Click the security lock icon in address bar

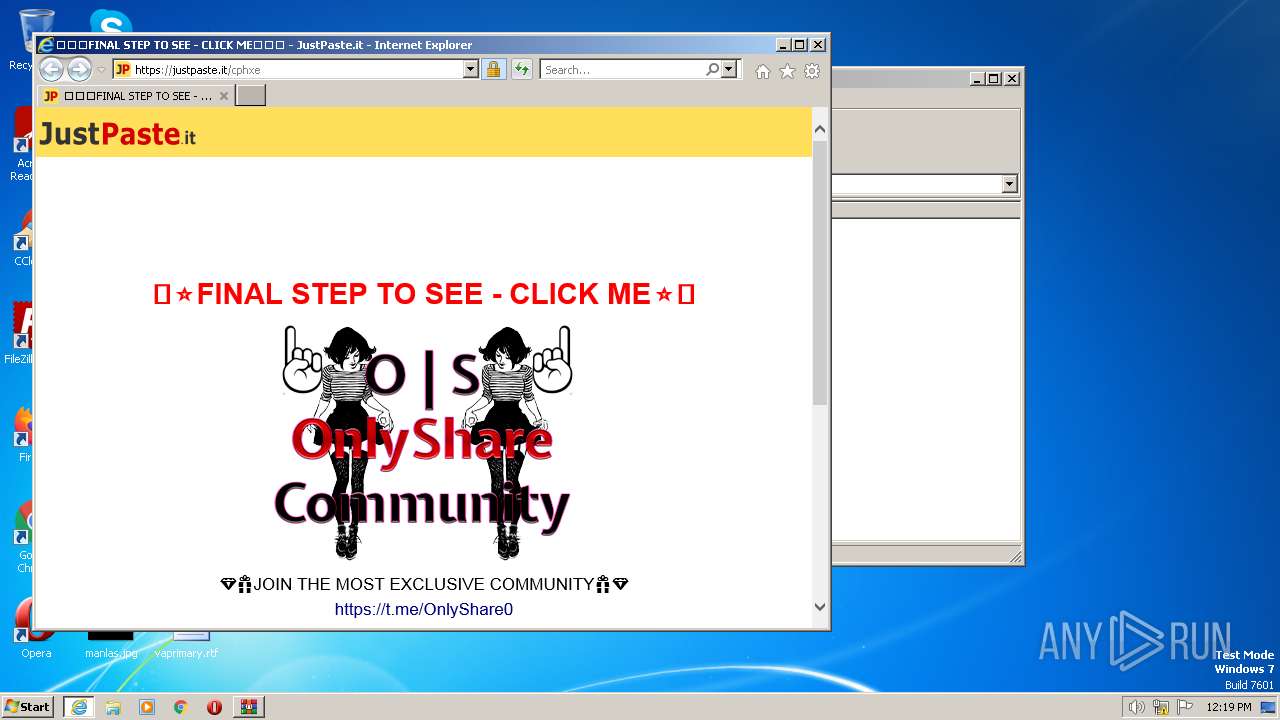(493, 69)
